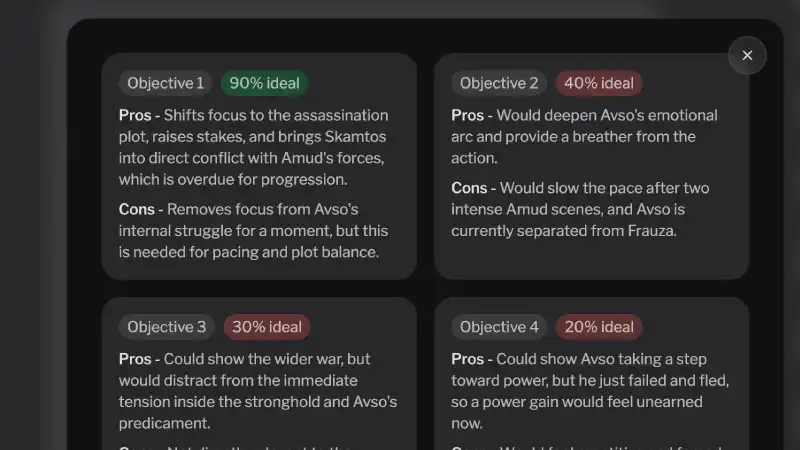Click the bold Pros heading in Objective 4
Viewport: 800px width, 450px height.
[x=467, y=359]
